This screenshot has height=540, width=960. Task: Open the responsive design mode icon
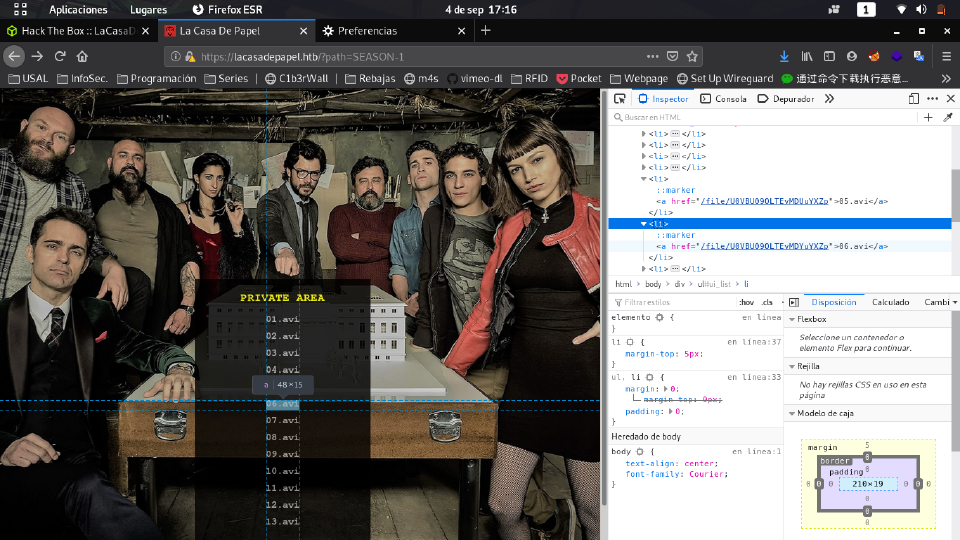click(x=914, y=99)
